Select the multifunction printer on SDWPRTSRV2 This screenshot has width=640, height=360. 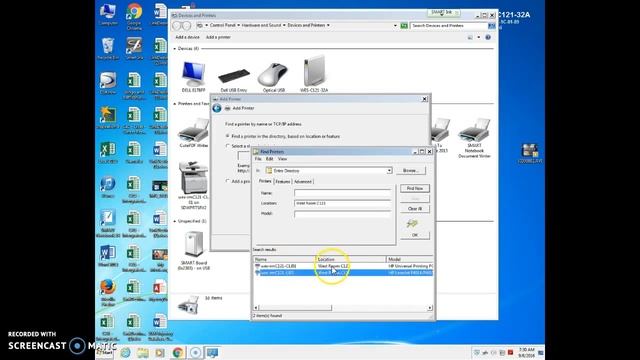click(193, 178)
